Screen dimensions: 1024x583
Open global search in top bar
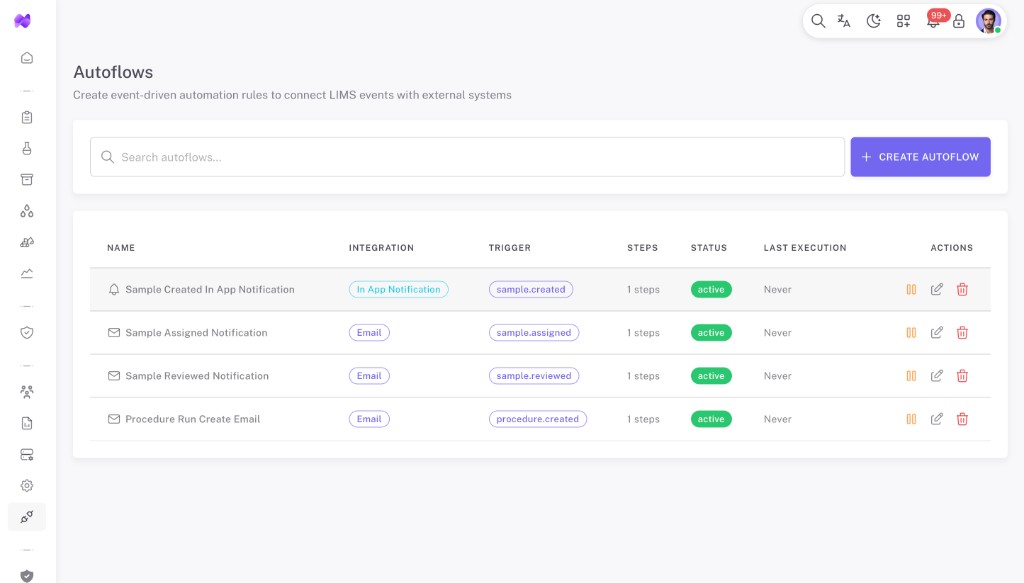pyautogui.click(x=818, y=21)
